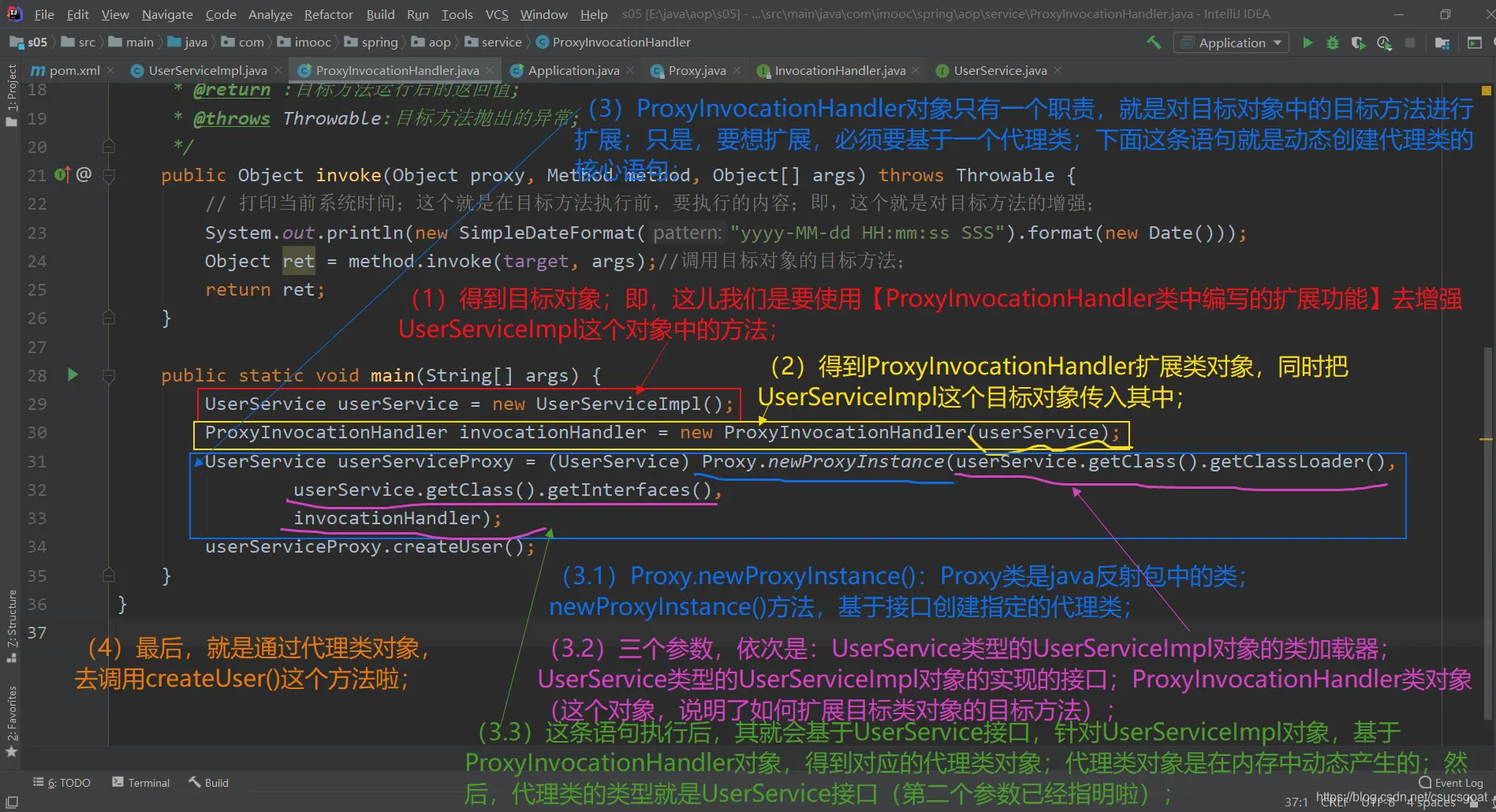Open the Project Structure folder icon

[x=1442, y=43]
